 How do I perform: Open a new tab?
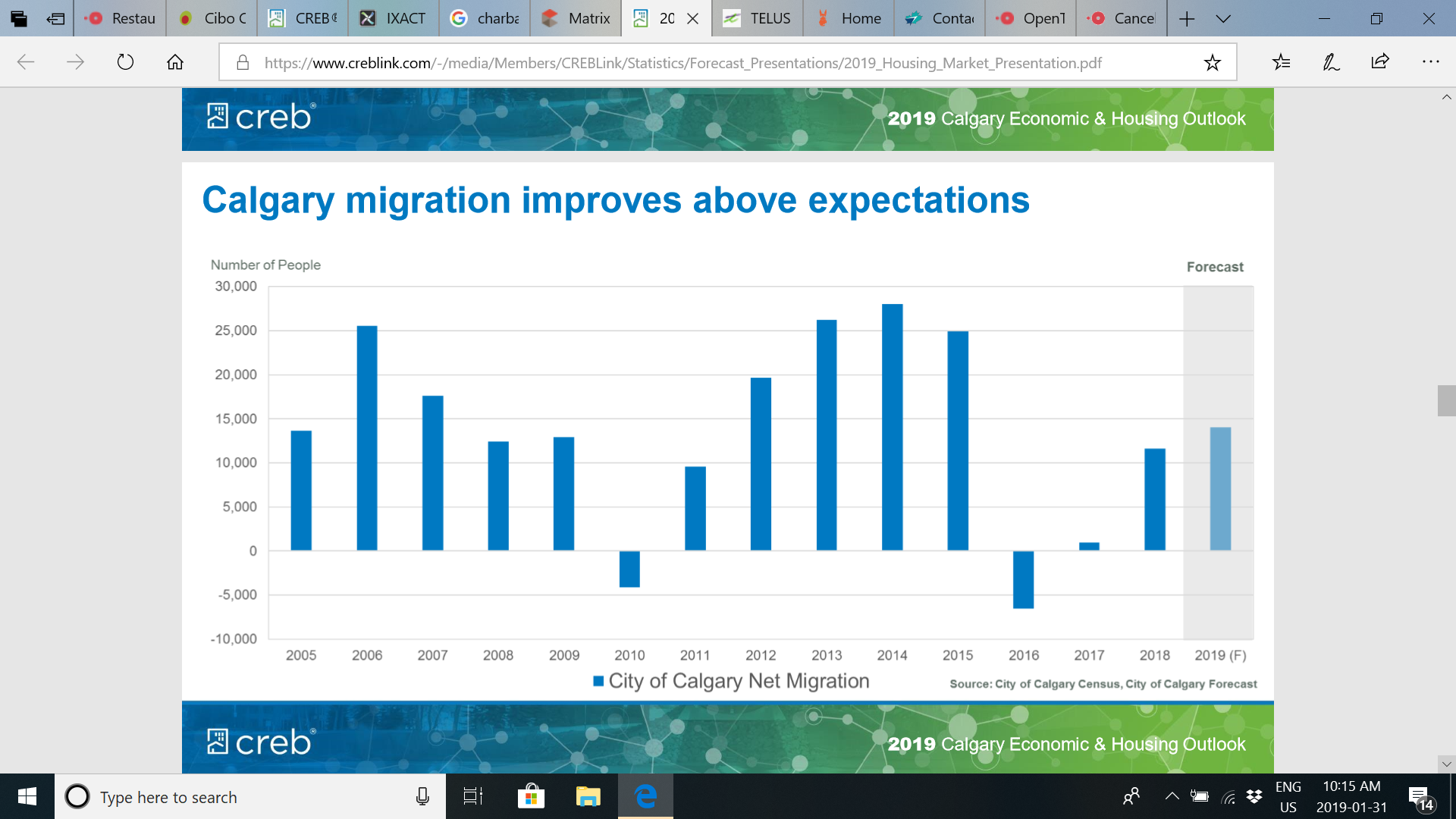coord(1188,18)
